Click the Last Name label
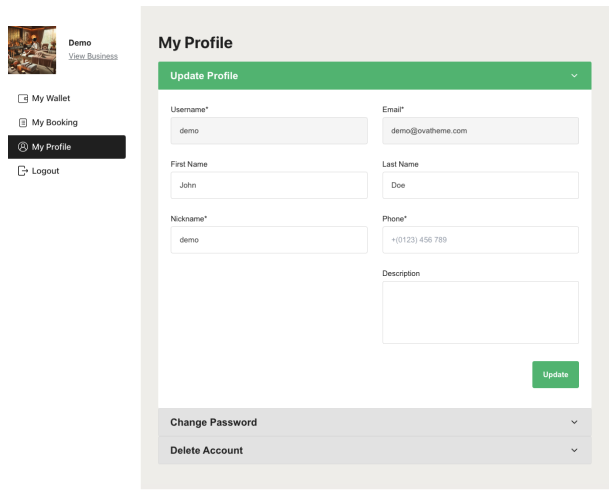This screenshot has width=616, height=494. pyautogui.click(x=400, y=164)
